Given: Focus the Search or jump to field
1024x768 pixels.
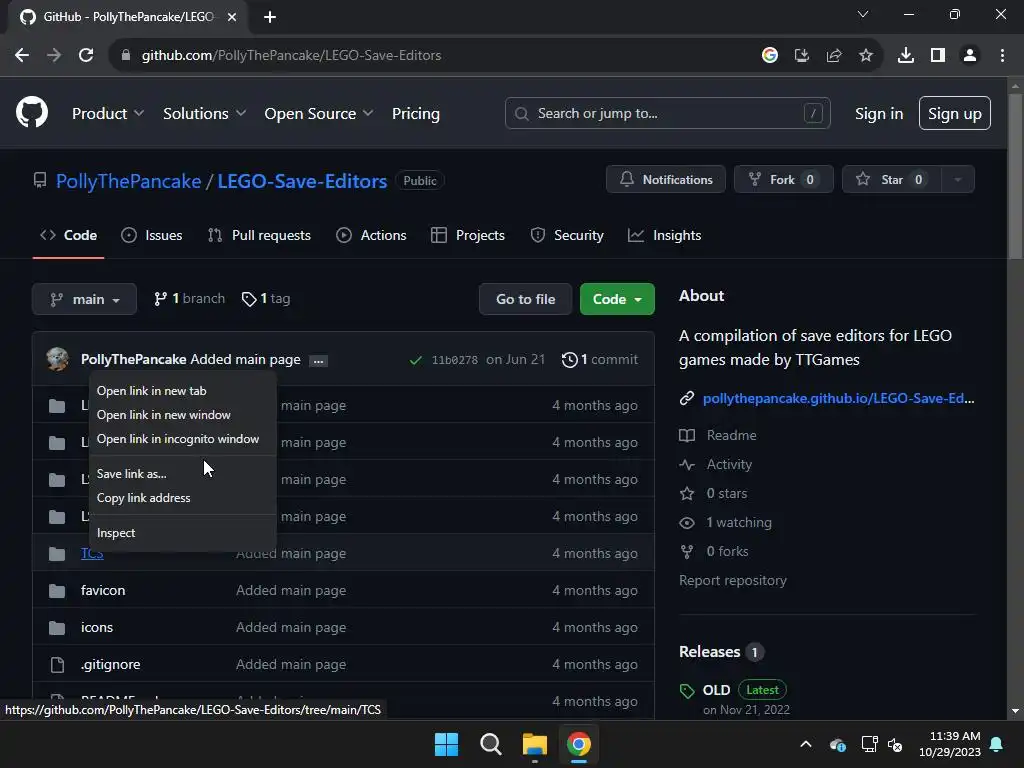Looking at the screenshot, I should tap(667, 114).
